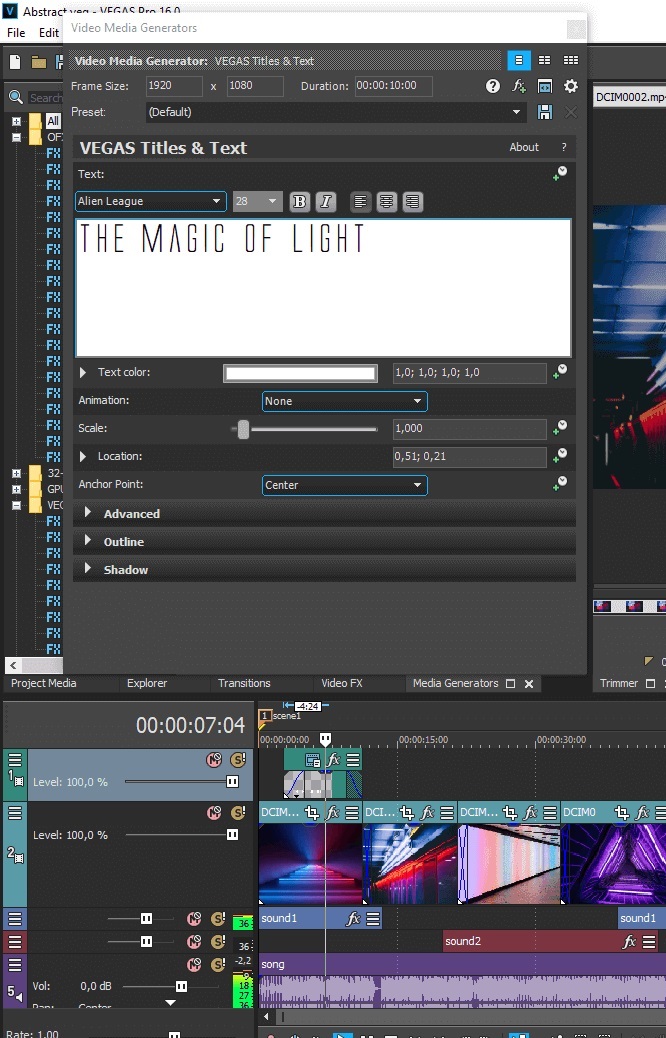Viewport: 666px width, 1038px height.
Task: Open generator settings gear icon
Action: pos(571,87)
